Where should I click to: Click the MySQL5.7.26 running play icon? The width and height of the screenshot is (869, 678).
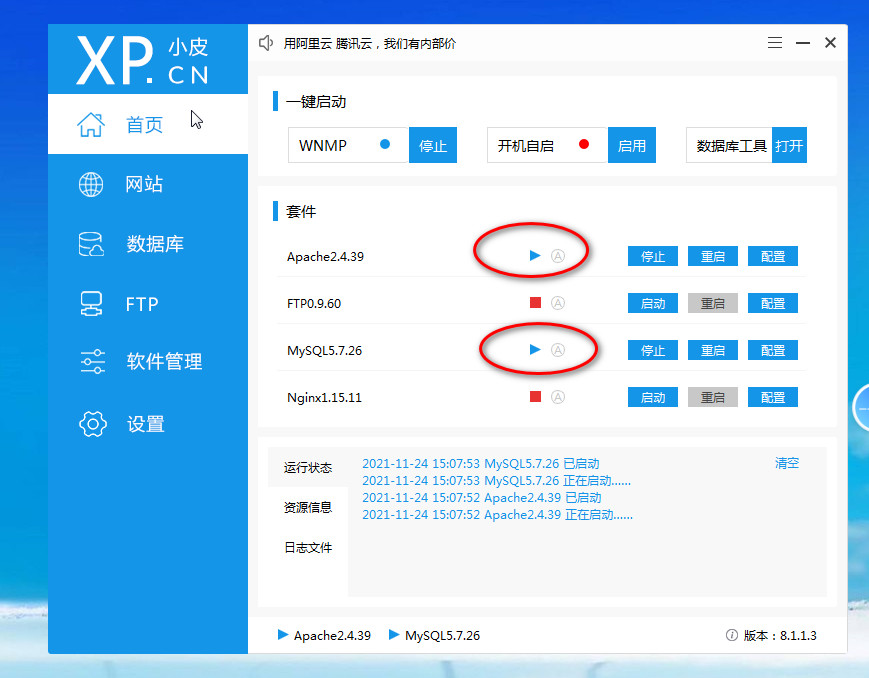[535, 349]
